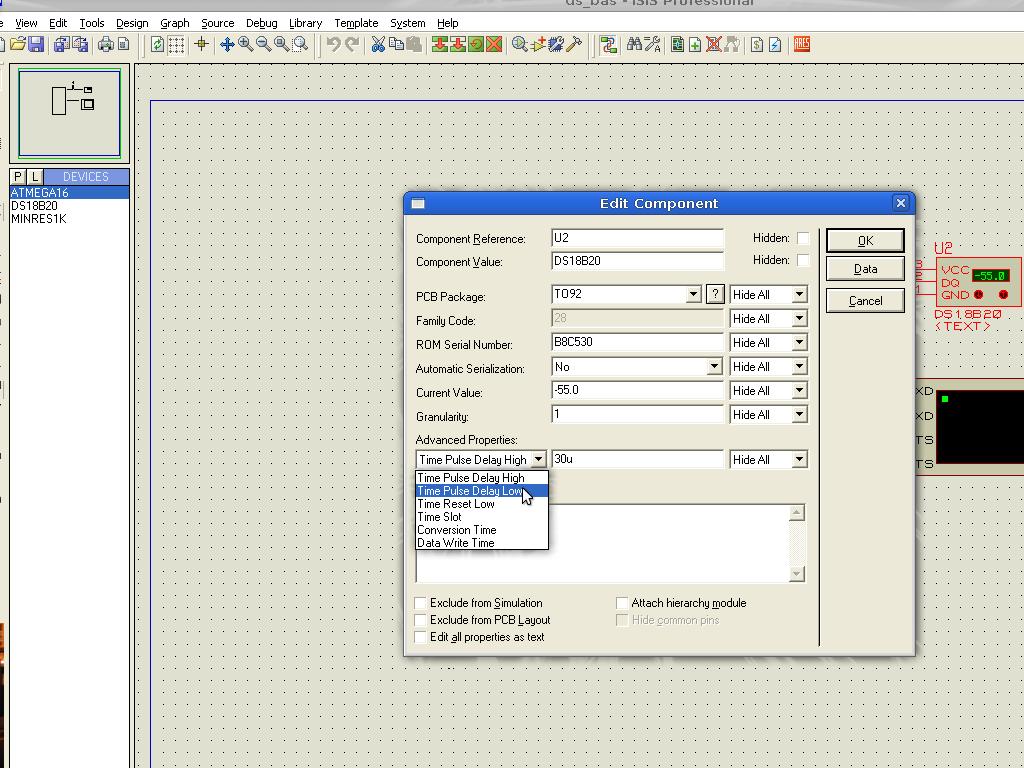The height and width of the screenshot is (768, 1024).
Task: Click the Cut scissors icon
Action: pyautogui.click(x=378, y=44)
